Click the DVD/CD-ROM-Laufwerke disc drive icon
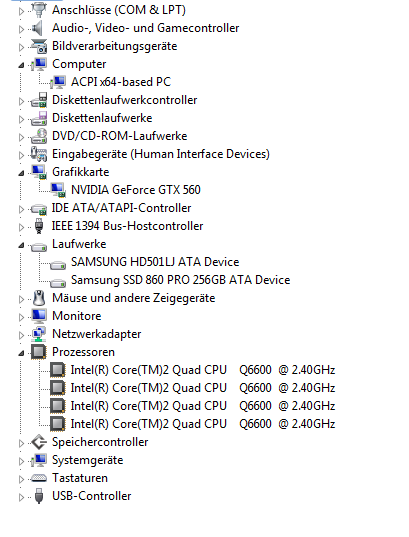 tap(39, 136)
